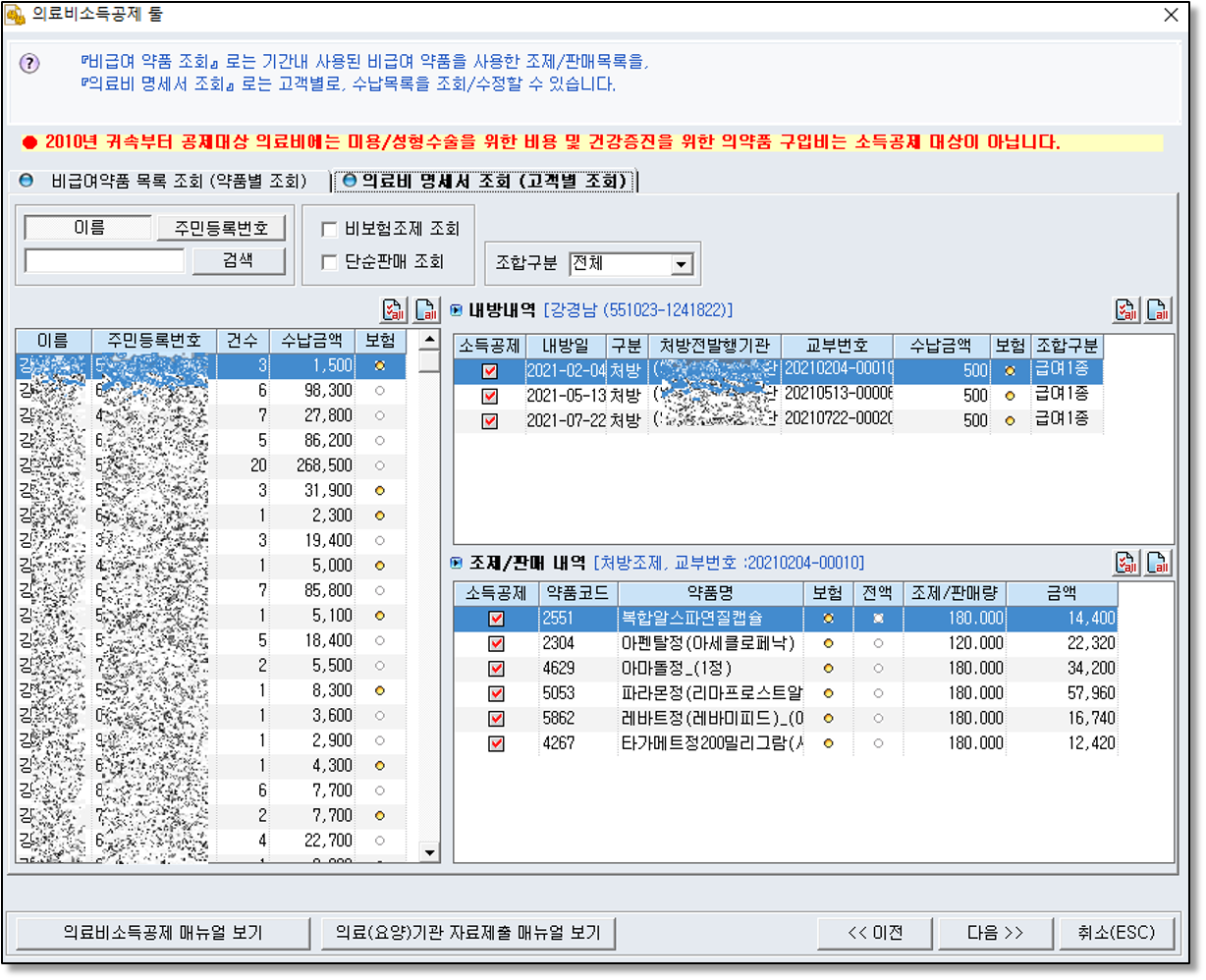Click the question mark help icon

tap(29, 64)
